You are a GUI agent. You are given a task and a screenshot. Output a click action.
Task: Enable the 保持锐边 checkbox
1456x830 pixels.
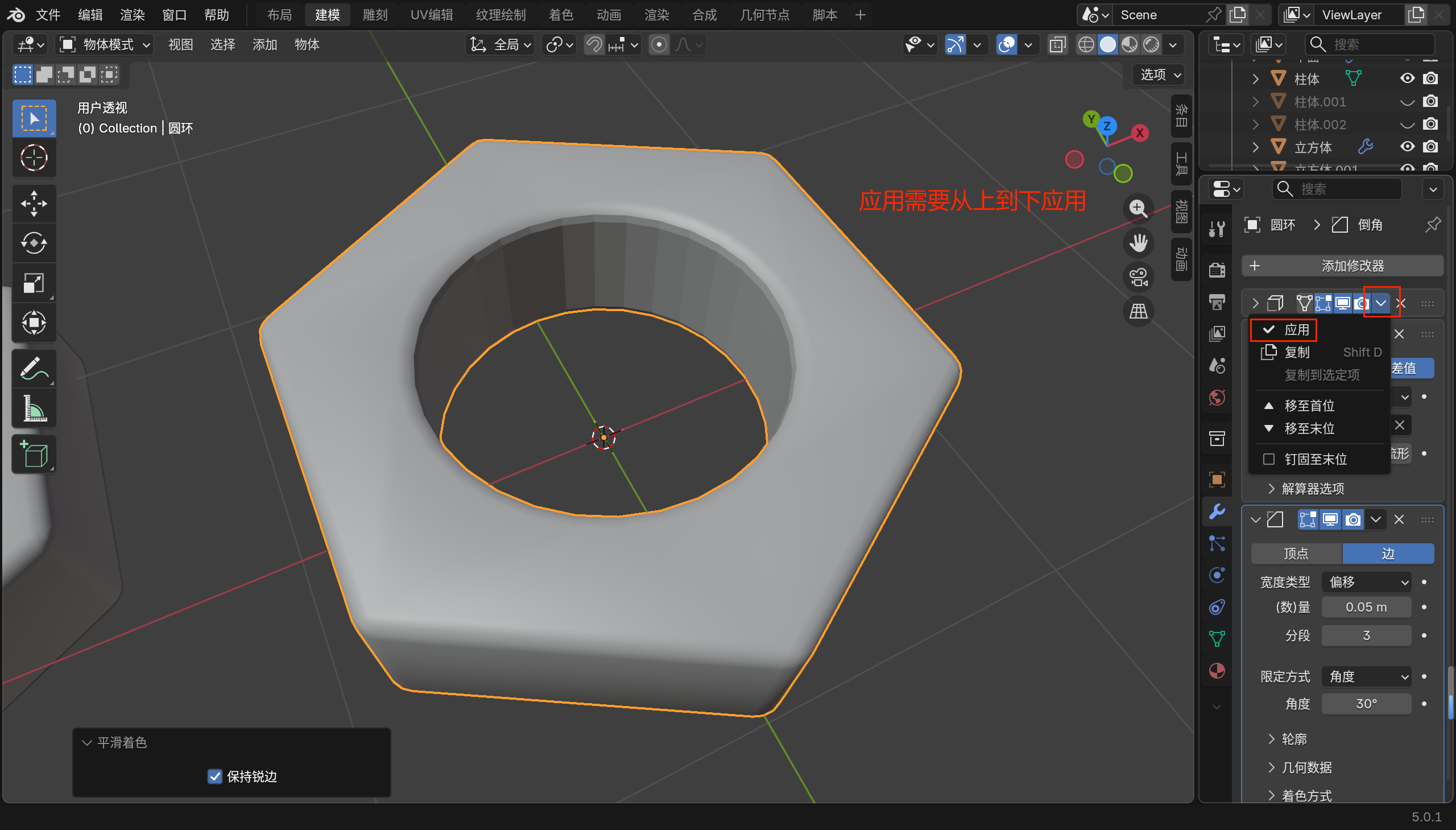click(x=215, y=777)
